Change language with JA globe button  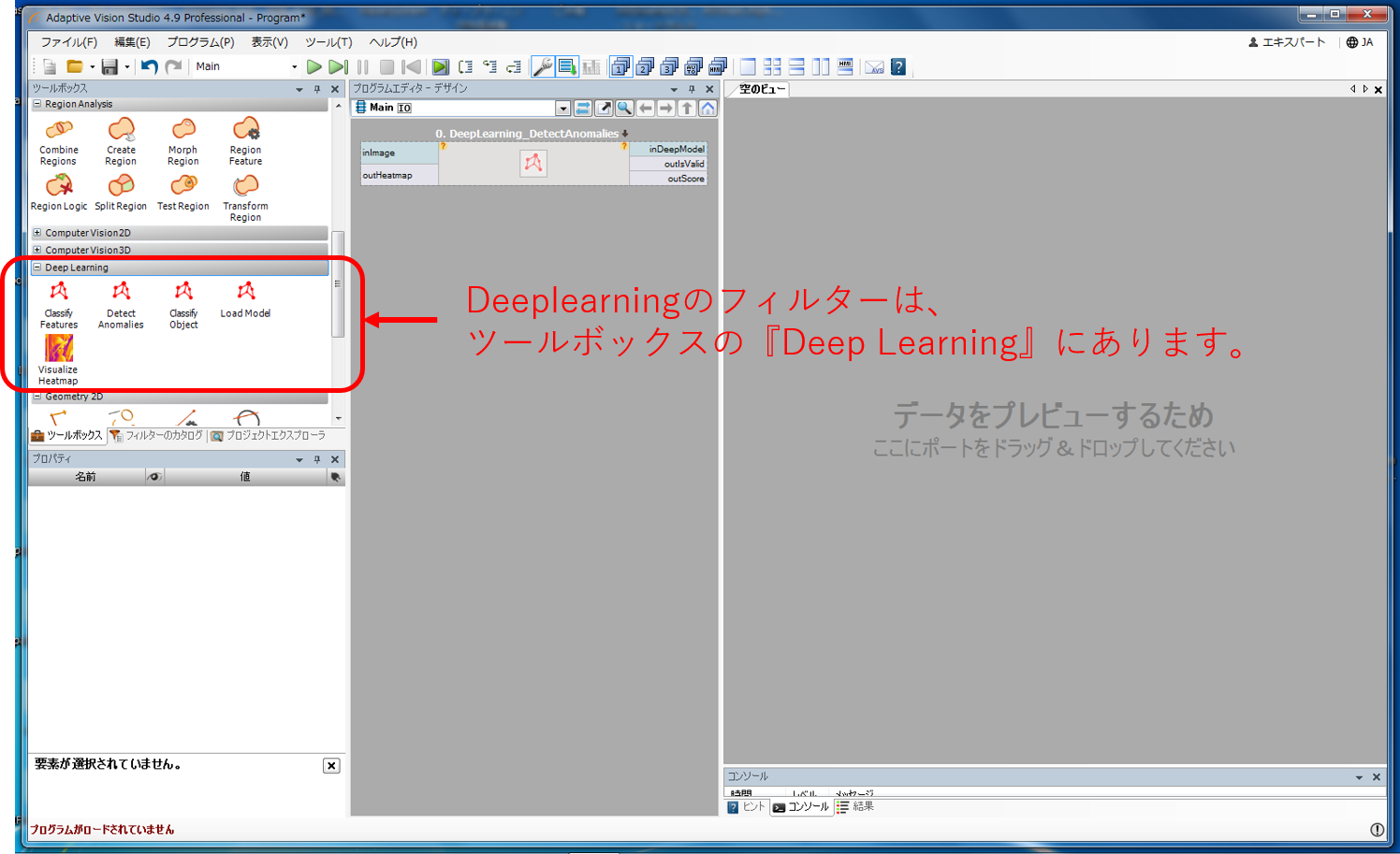coord(1360,42)
